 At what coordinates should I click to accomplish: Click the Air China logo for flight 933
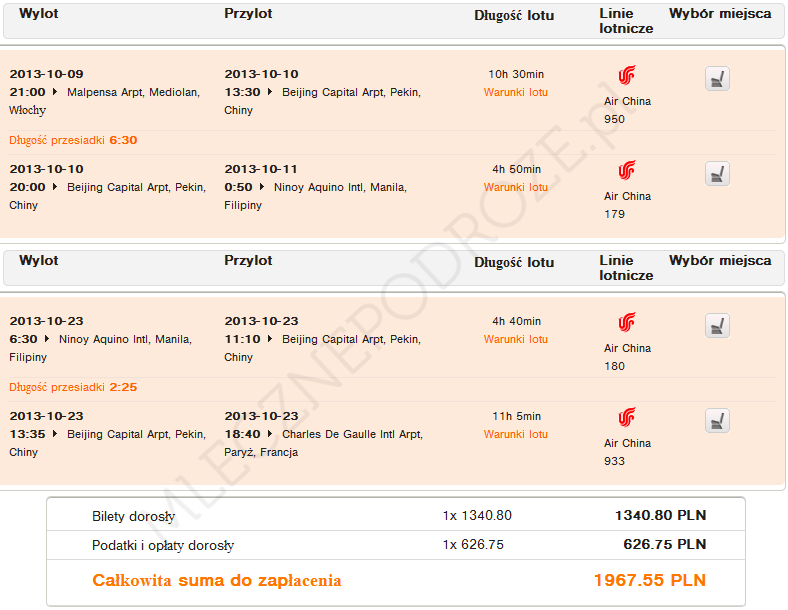click(x=627, y=418)
